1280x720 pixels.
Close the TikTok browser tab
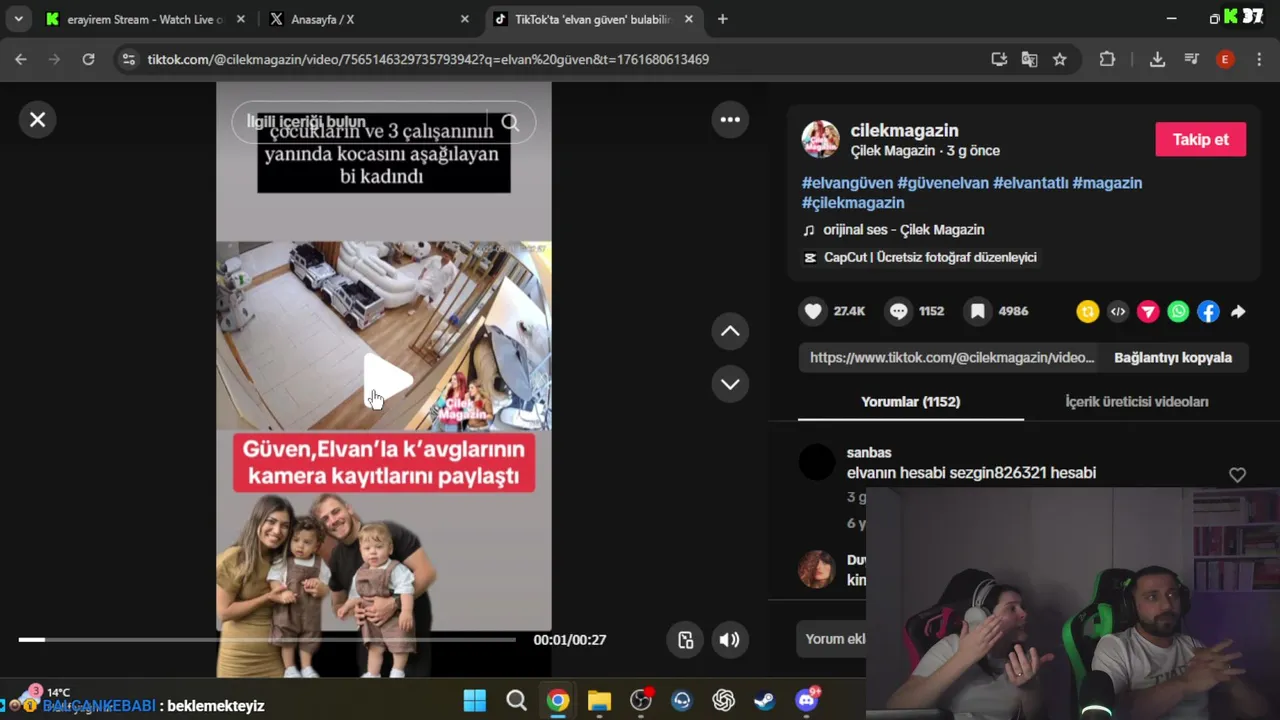(x=689, y=19)
